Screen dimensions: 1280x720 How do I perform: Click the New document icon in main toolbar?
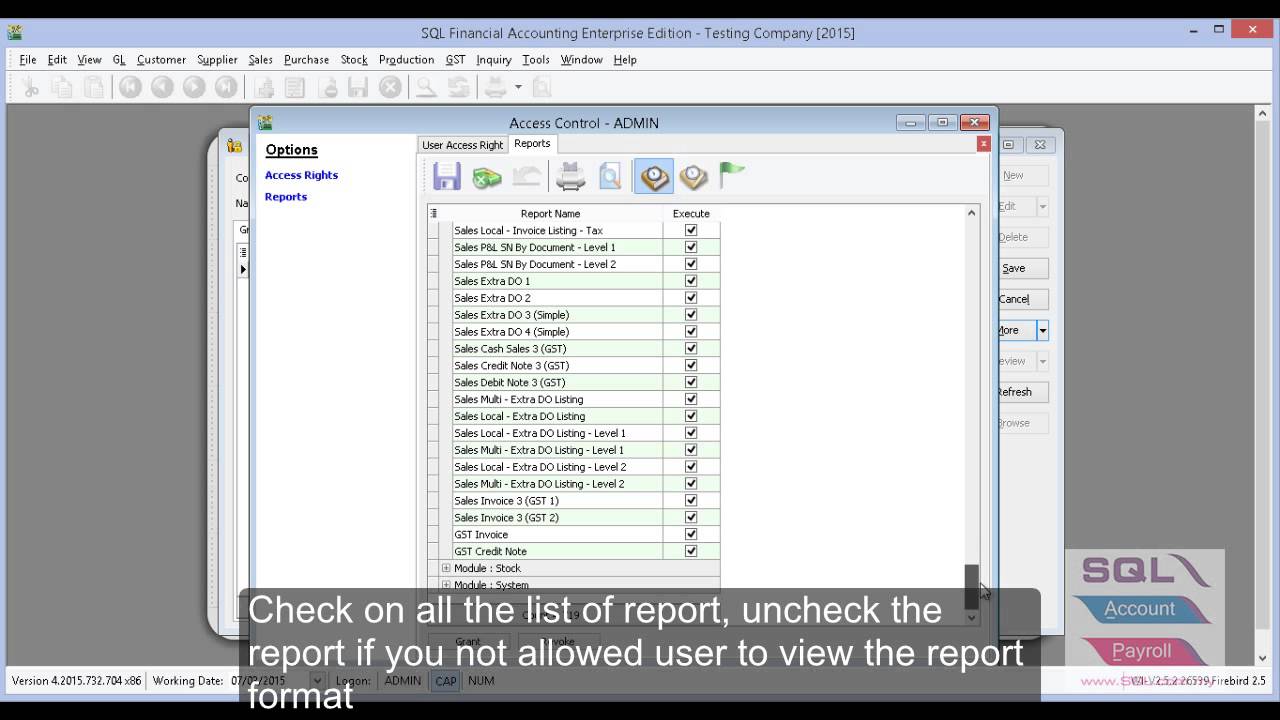coord(264,87)
